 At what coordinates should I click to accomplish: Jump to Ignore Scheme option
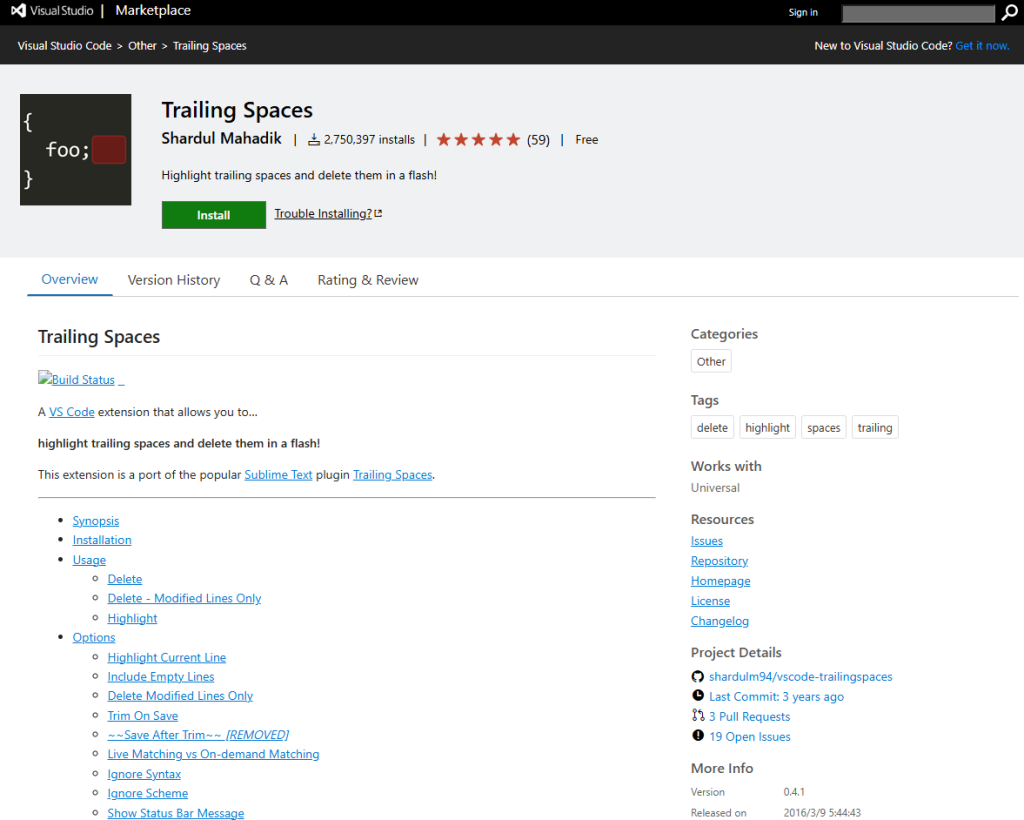[x=148, y=793]
